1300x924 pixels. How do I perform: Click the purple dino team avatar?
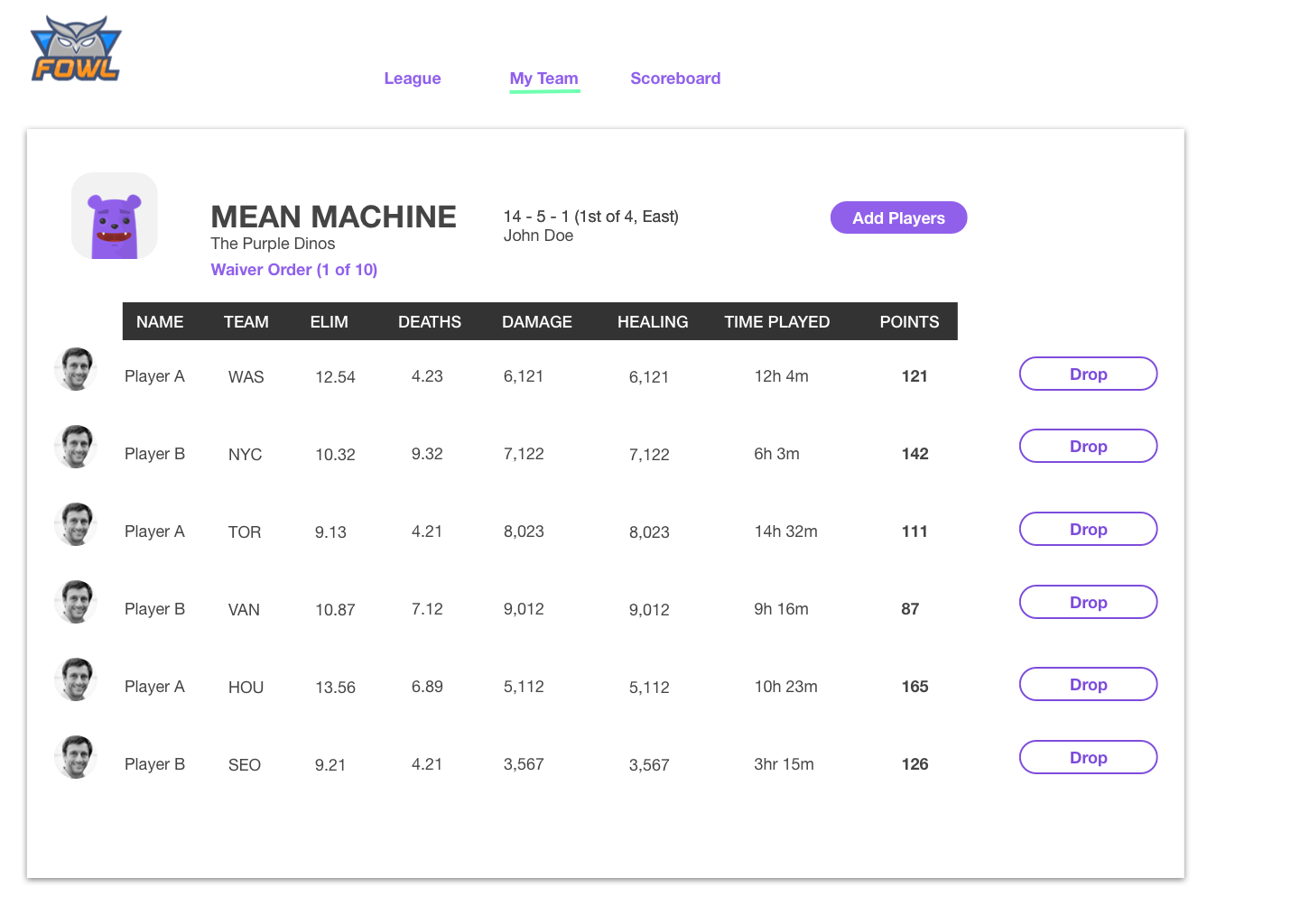(115, 216)
